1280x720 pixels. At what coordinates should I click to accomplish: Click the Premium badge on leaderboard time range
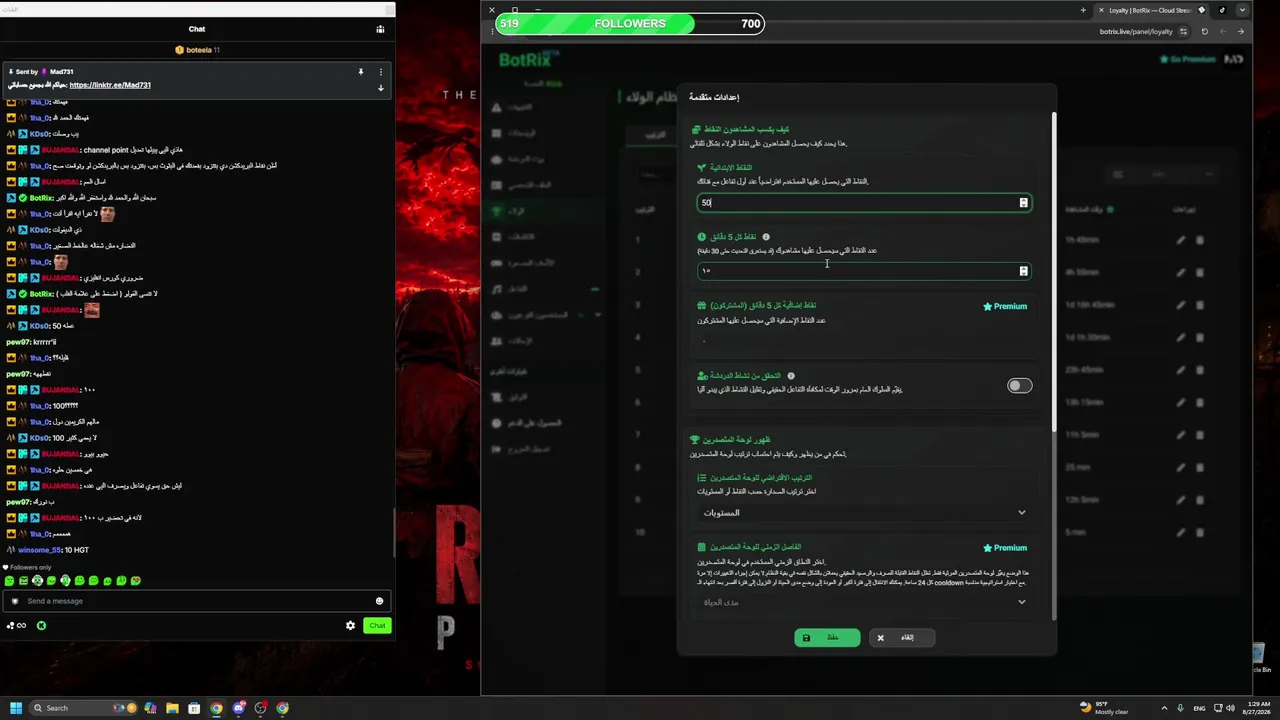(1005, 548)
